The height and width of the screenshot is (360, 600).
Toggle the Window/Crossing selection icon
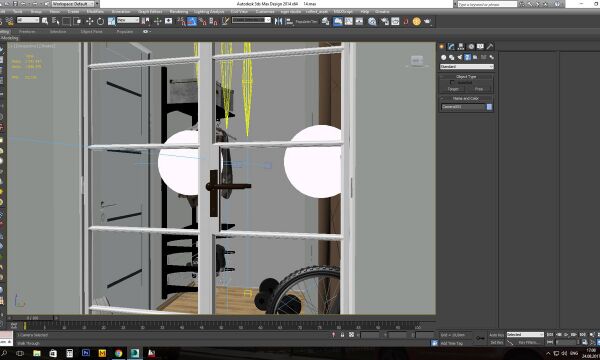[77, 21]
